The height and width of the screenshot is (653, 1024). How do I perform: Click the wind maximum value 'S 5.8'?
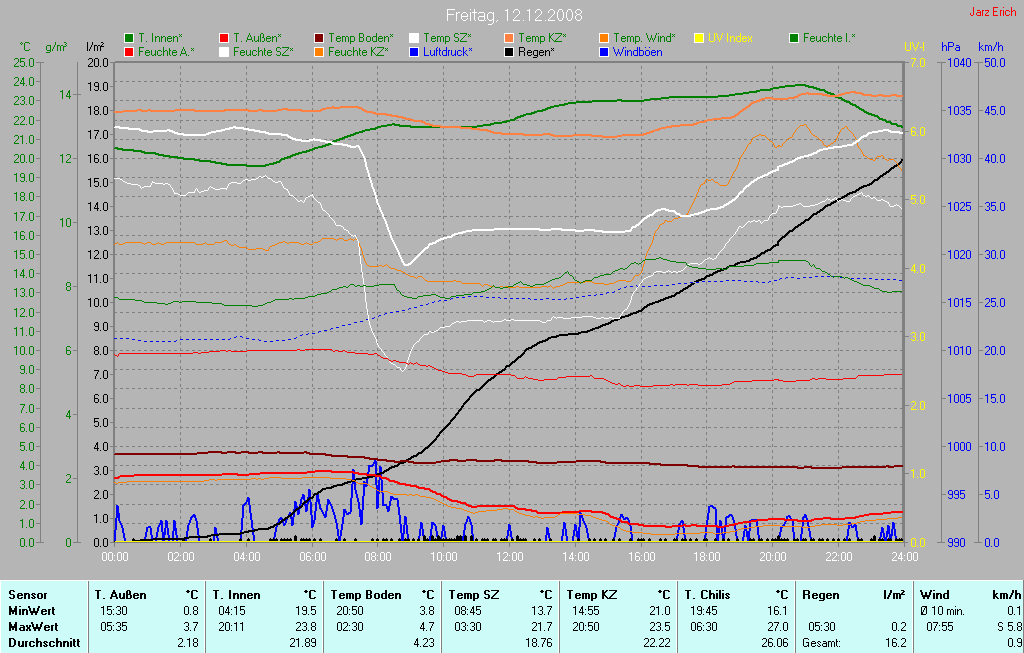point(1008,627)
